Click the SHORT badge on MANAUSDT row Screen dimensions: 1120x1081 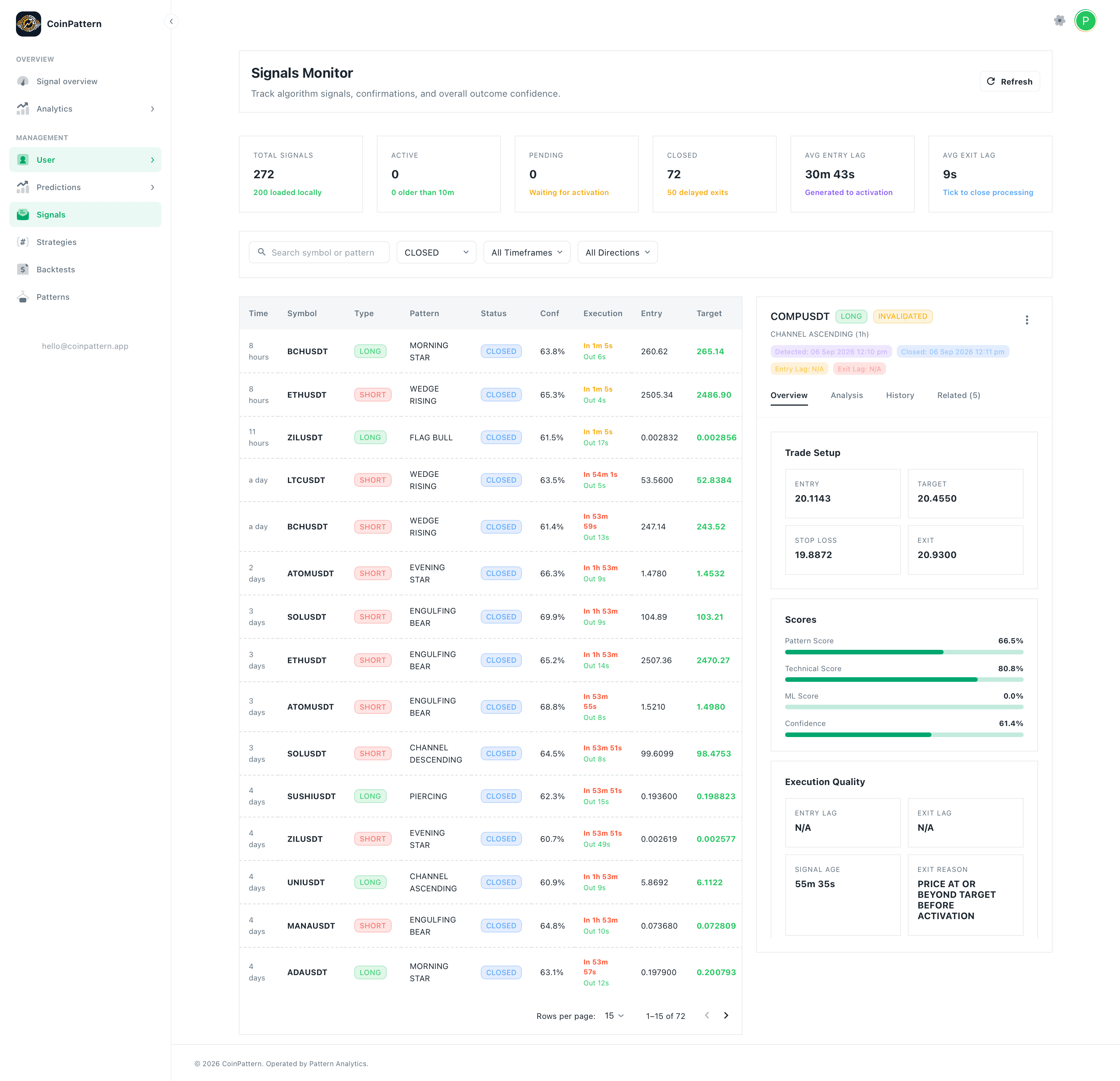tap(373, 926)
